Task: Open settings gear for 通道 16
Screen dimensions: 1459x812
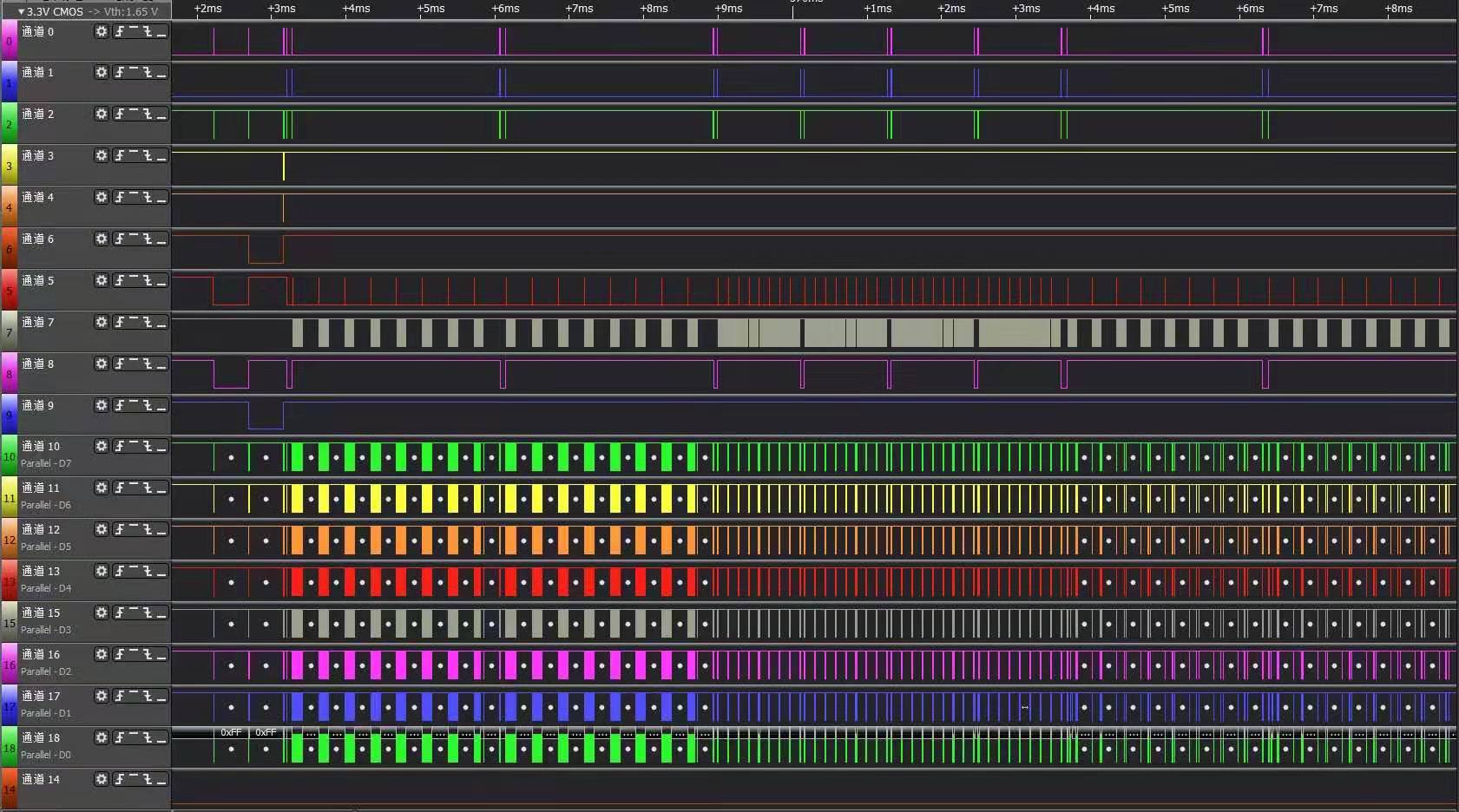Action: click(102, 654)
